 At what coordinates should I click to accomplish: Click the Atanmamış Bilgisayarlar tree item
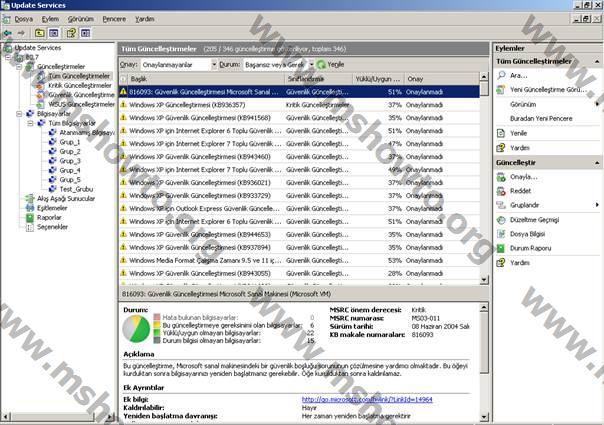point(87,133)
